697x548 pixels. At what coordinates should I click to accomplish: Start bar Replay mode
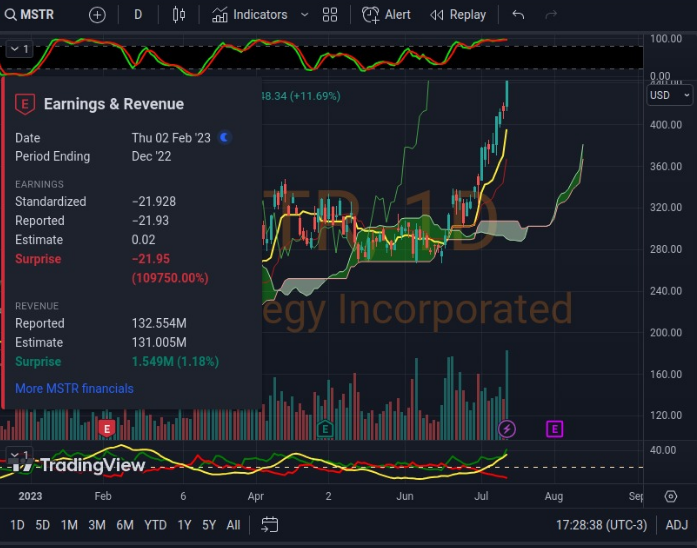pyautogui.click(x=458, y=15)
